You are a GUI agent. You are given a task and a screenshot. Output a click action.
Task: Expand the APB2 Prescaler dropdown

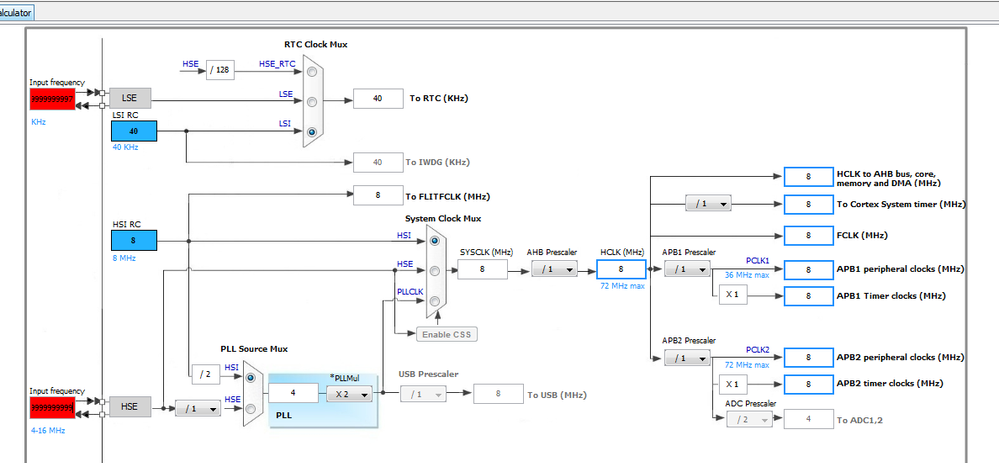687,358
